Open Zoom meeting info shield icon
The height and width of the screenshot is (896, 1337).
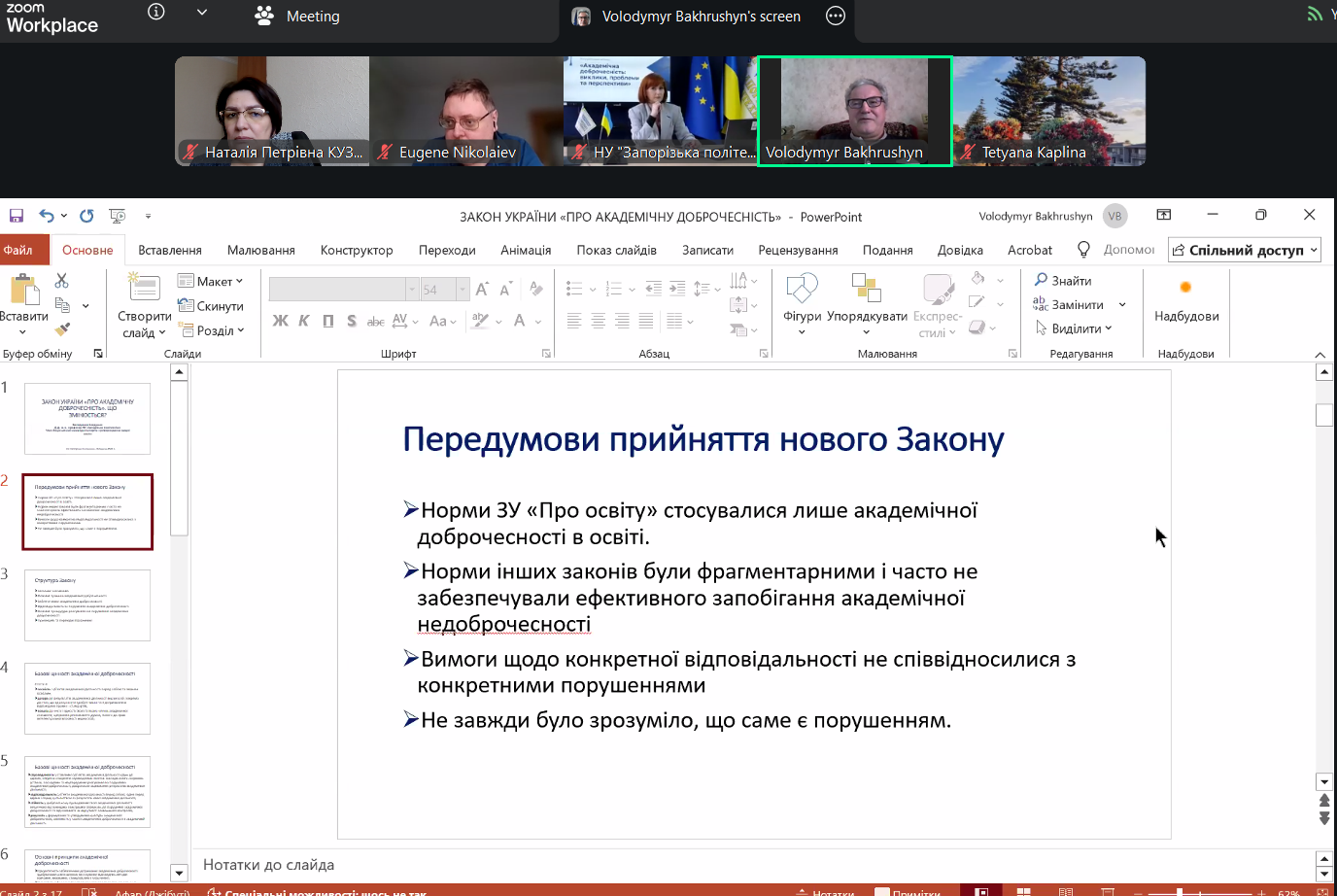(155, 12)
